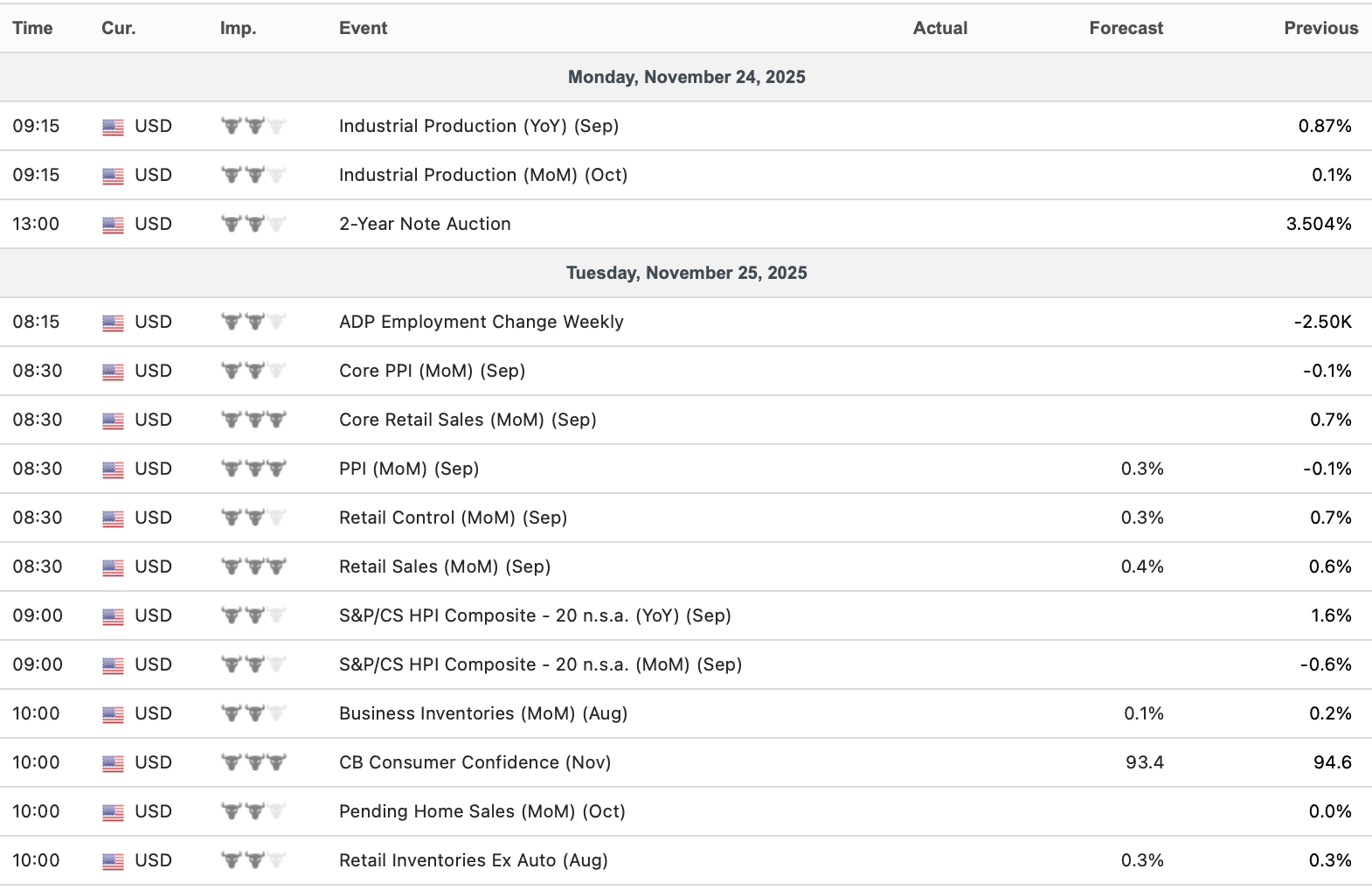Click the bull importance icons for CB Consumer Confidence

(x=253, y=762)
